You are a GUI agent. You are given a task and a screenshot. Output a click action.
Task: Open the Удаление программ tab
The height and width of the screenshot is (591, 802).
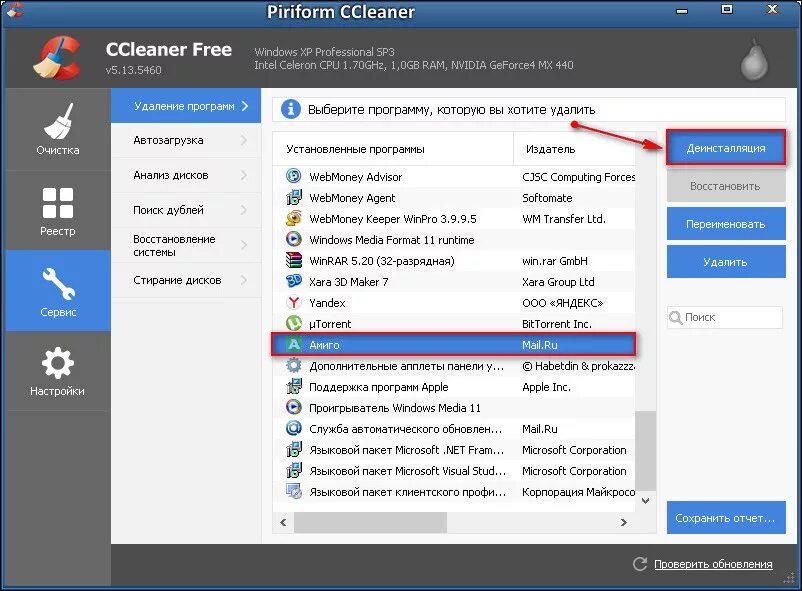point(186,106)
